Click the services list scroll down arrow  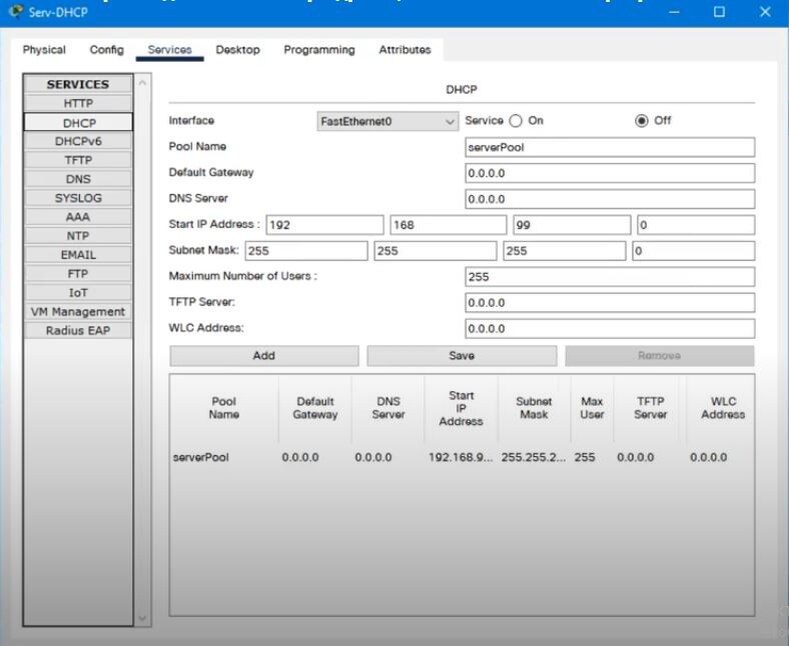tap(142, 618)
